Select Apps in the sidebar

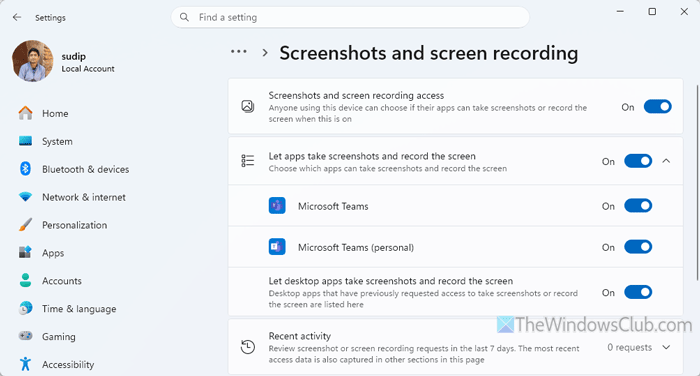tap(53, 253)
